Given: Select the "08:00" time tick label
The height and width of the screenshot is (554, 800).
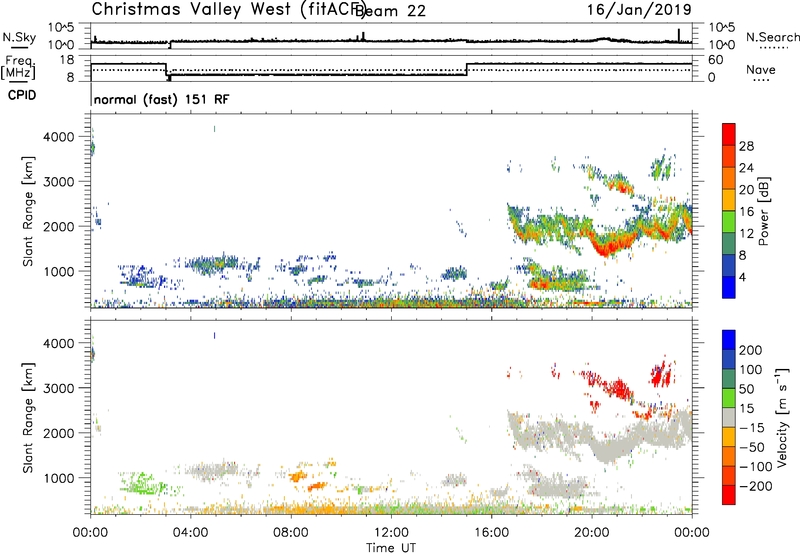Looking at the screenshot, I should (x=291, y=533).
